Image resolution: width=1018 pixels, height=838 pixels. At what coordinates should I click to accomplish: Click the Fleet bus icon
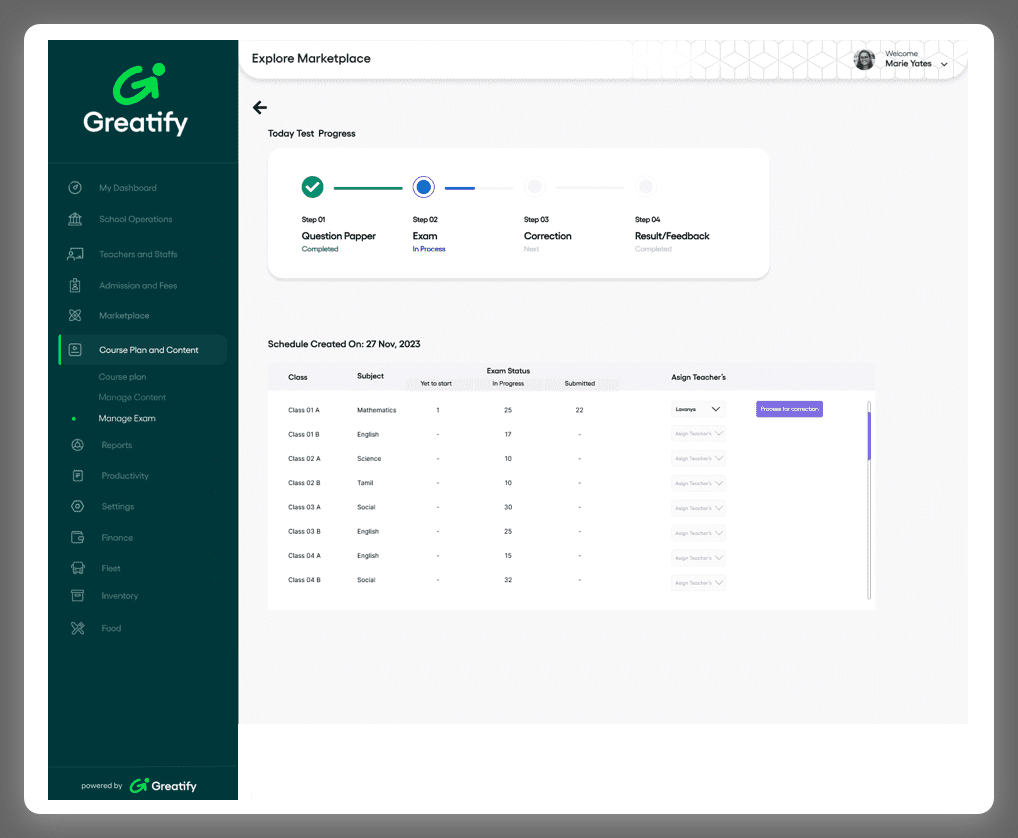[77, 568]
